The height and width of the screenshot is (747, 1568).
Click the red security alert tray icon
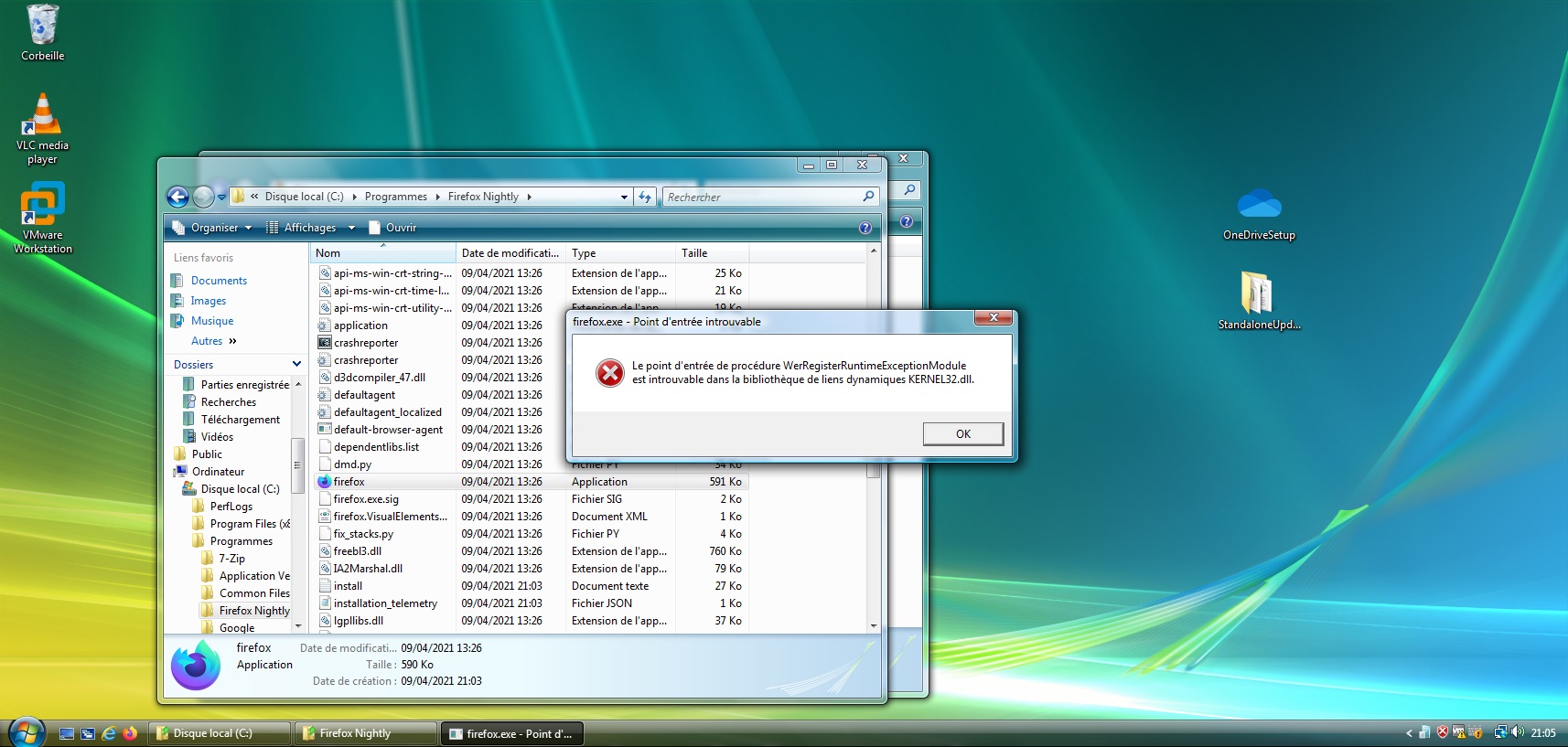coord(1443,732)
